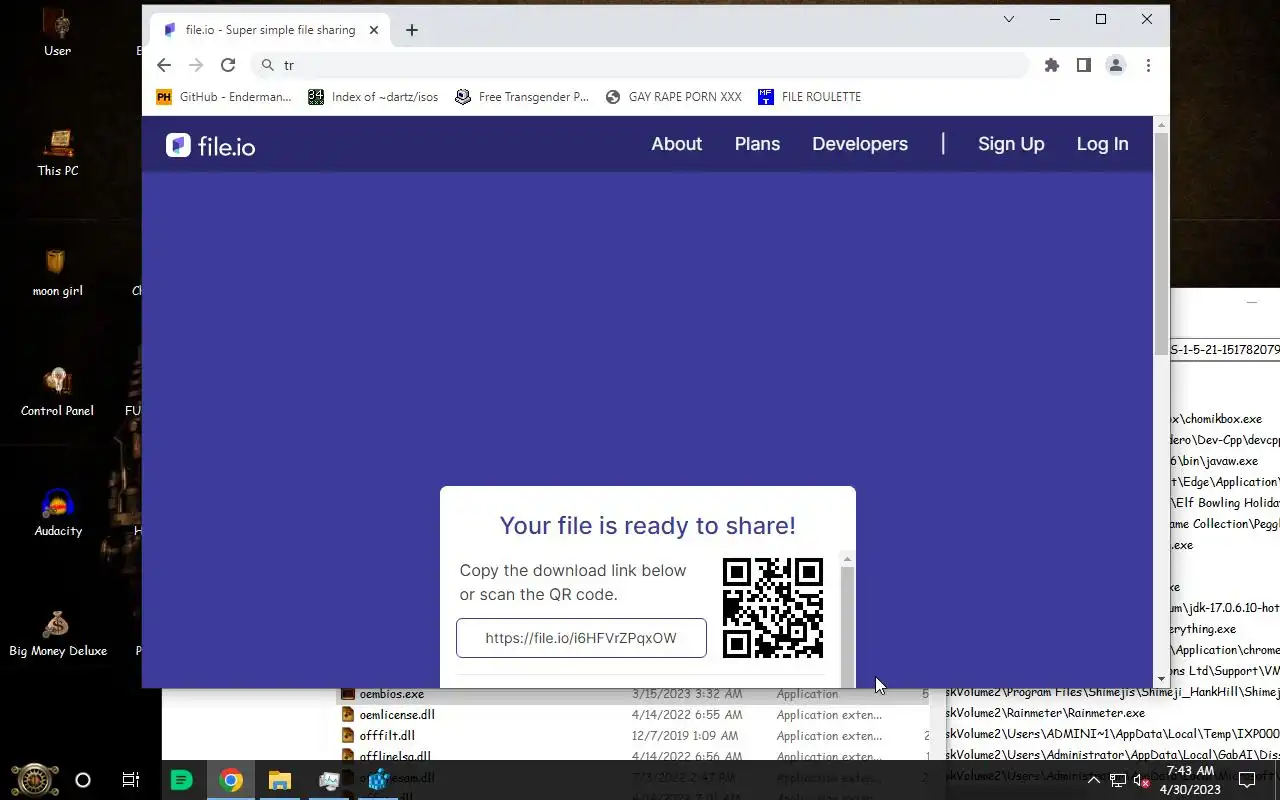Select oemlicense.dll in File Explorer

[397, 715]
